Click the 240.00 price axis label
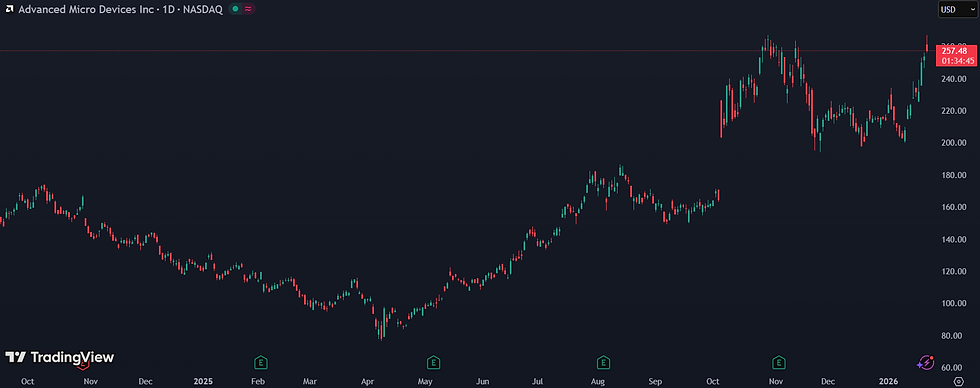The image size is (980, 388). coord(954,79)
